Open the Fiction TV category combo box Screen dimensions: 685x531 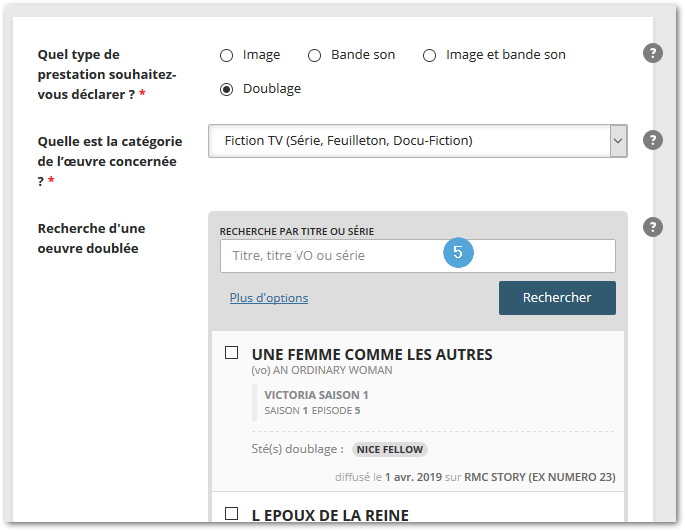click(418, 141)
